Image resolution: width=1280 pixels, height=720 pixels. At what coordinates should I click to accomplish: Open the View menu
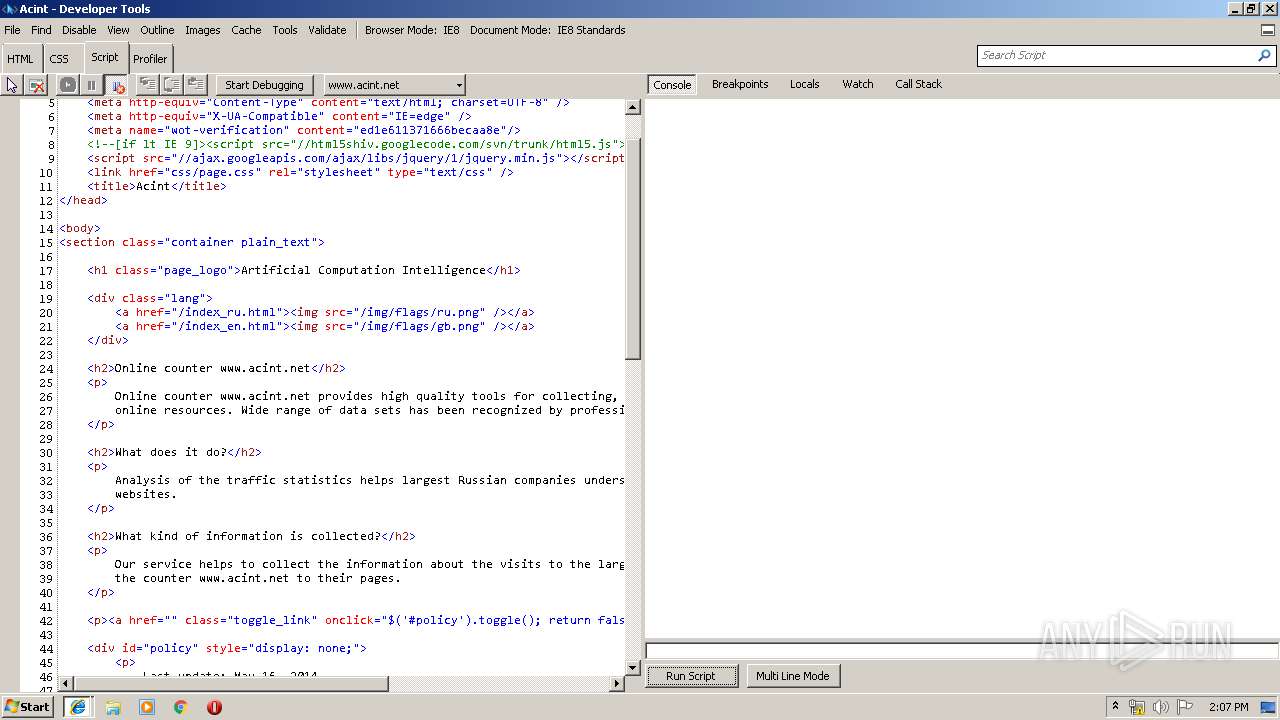[118, 30]
